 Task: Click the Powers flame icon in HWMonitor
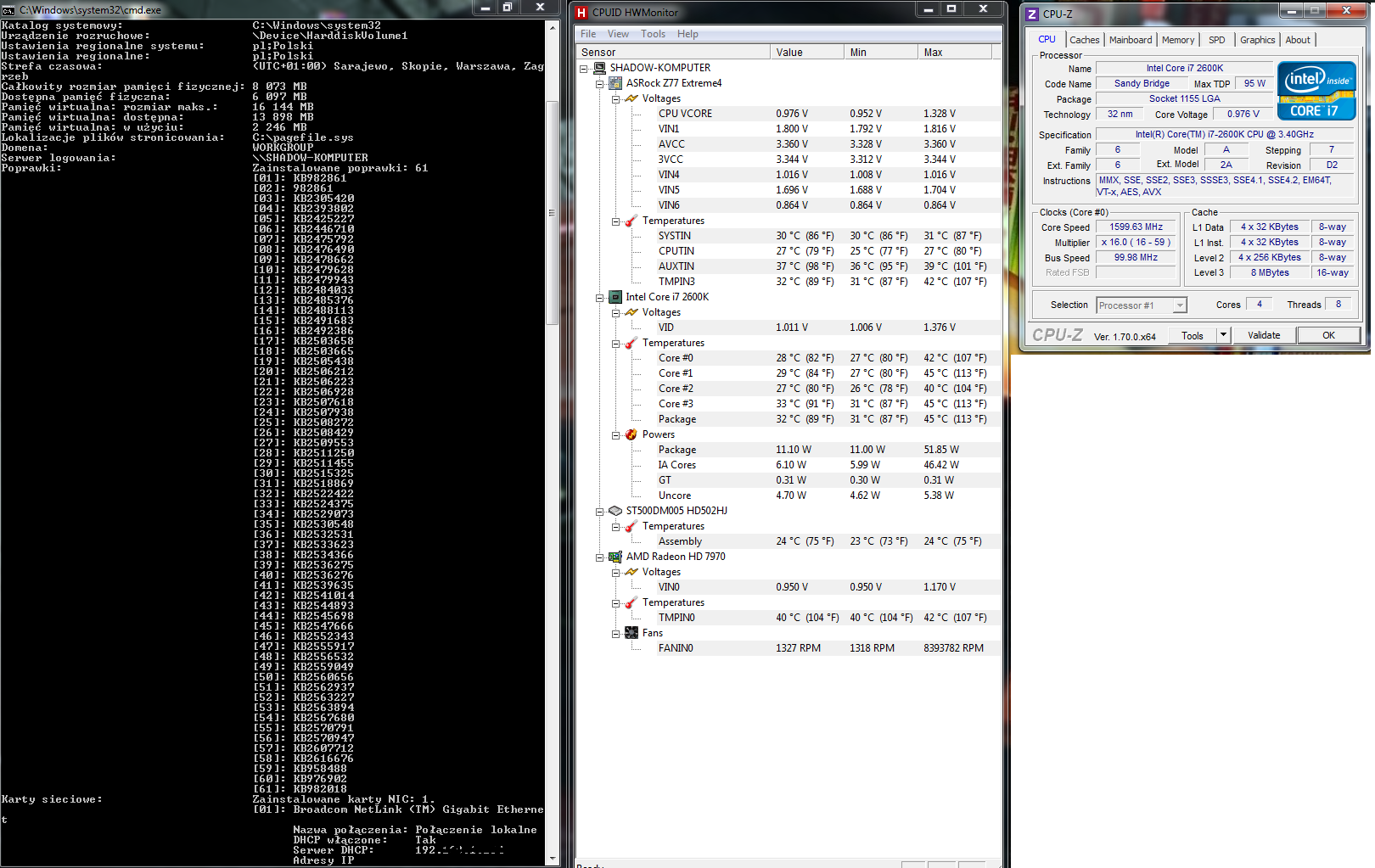click(631, 434)
